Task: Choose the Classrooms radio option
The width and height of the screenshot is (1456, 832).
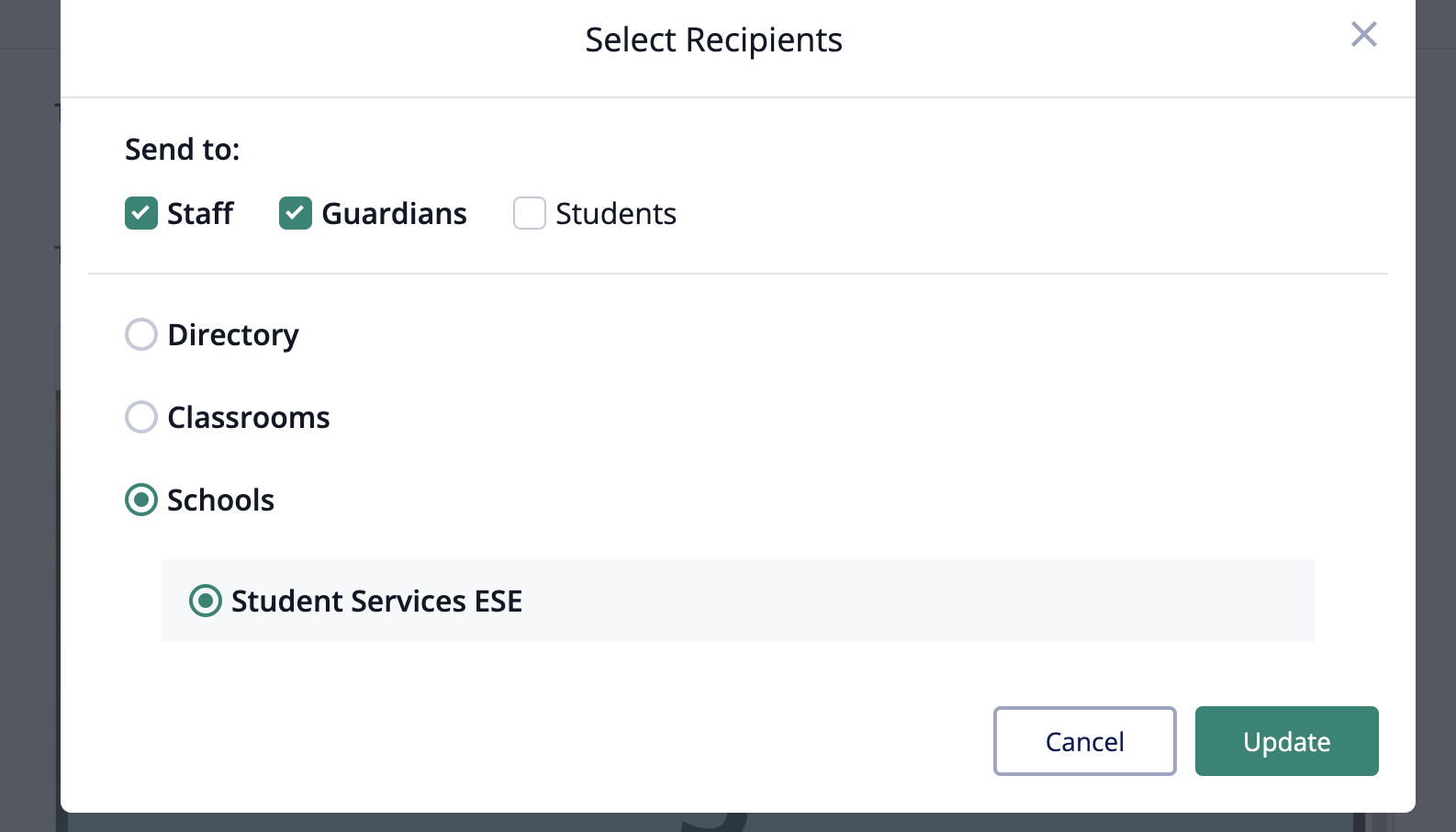Action: [141, 417]
